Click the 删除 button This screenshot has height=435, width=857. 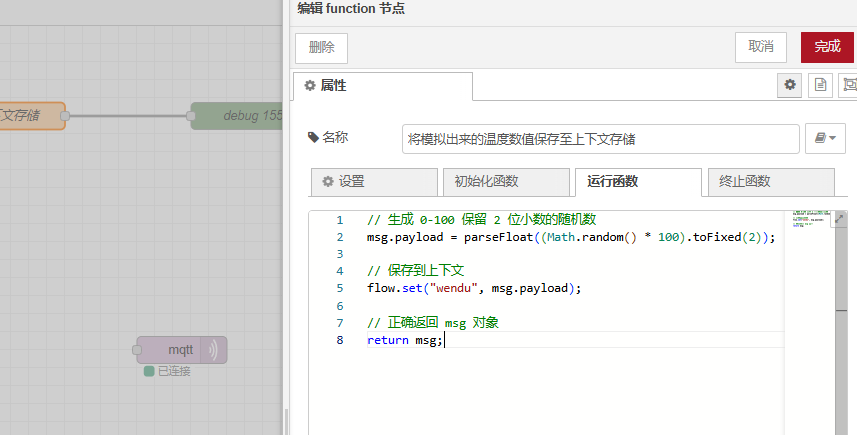click(x=321, y=47)
